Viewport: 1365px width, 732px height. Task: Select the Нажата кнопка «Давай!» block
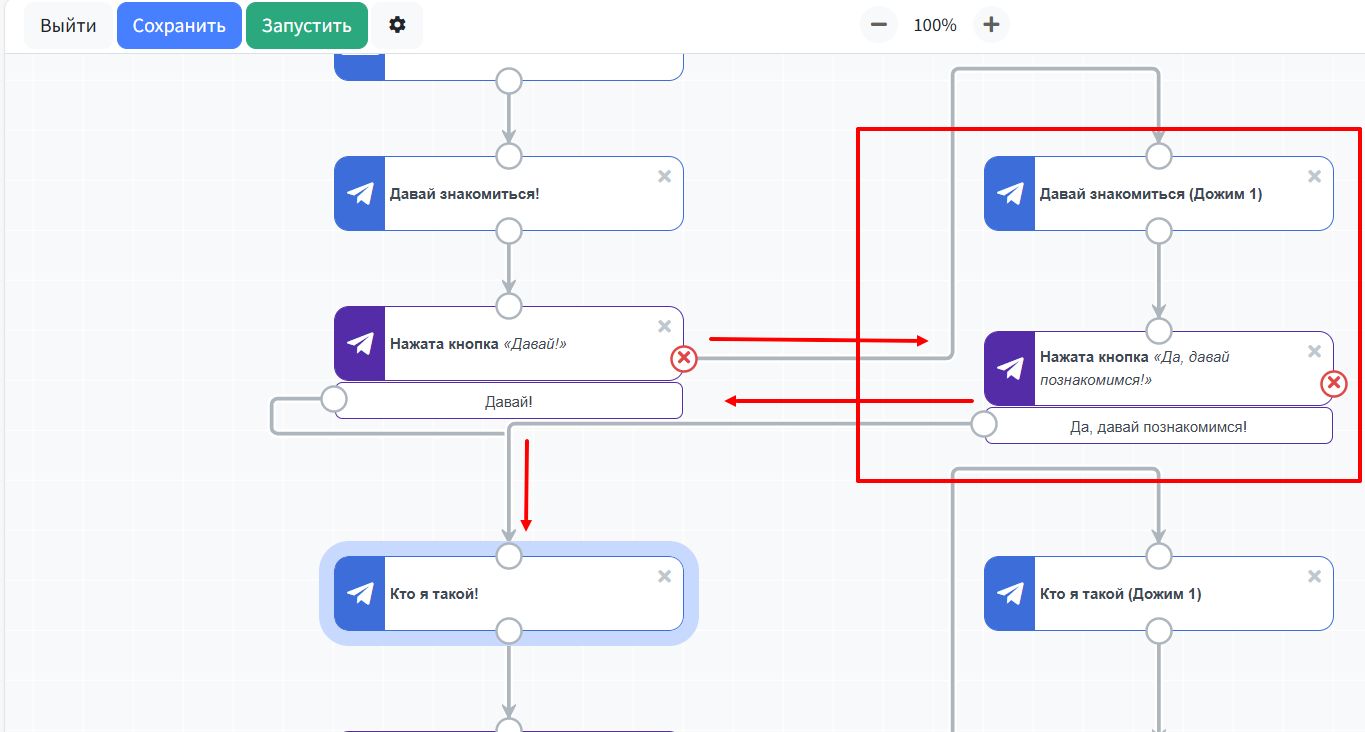pyautogui.click(x=509, y=344)
